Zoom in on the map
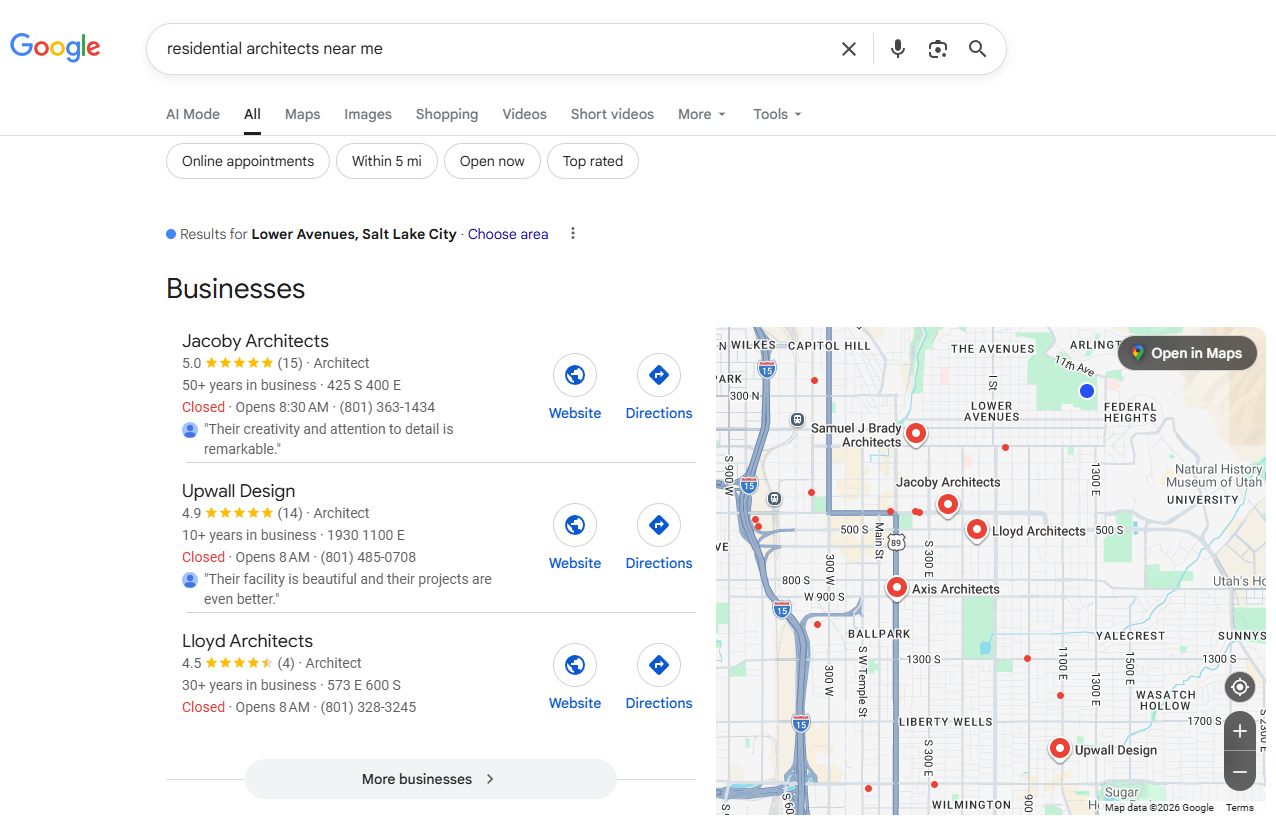This screenshot has width=1276, height=833. pyautogui.click(x=1239, y=731)
